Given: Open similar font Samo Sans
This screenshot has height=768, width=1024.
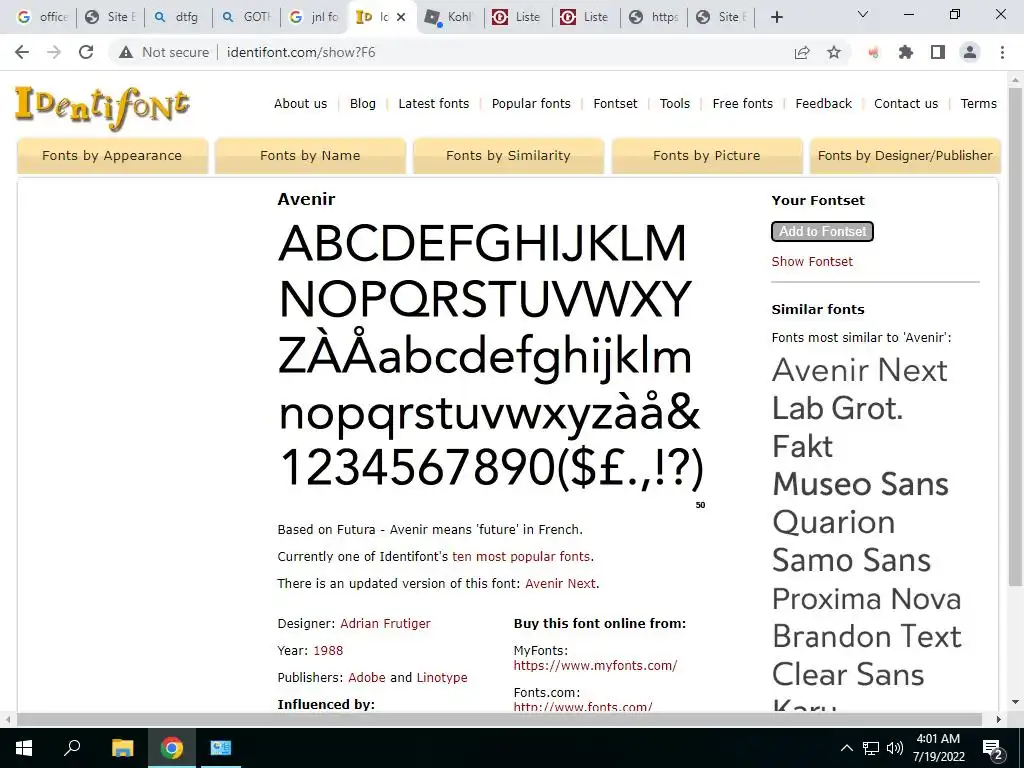Looking at the screenshot, I should [x=851, y=560].
